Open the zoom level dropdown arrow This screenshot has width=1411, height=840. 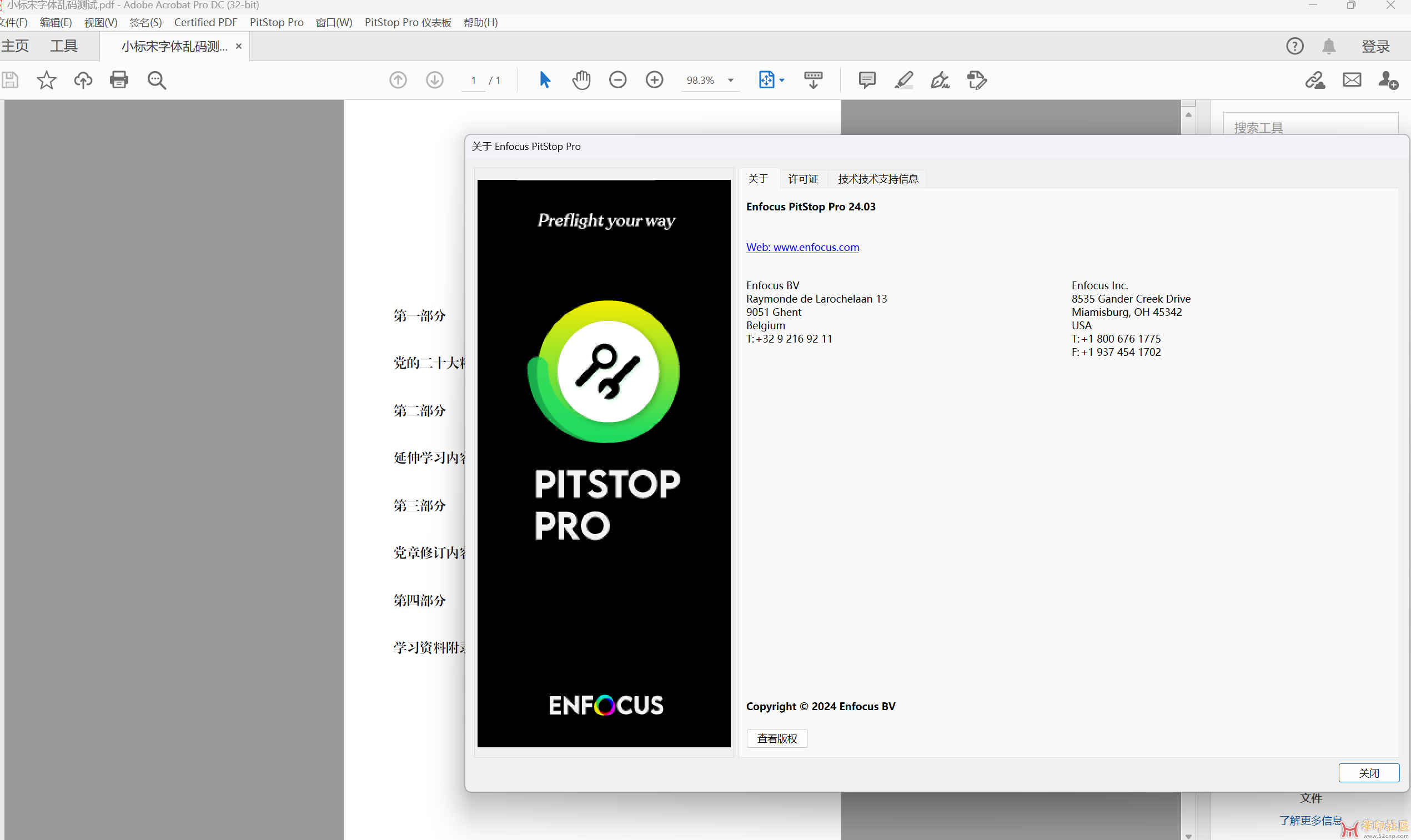point(731,81)
